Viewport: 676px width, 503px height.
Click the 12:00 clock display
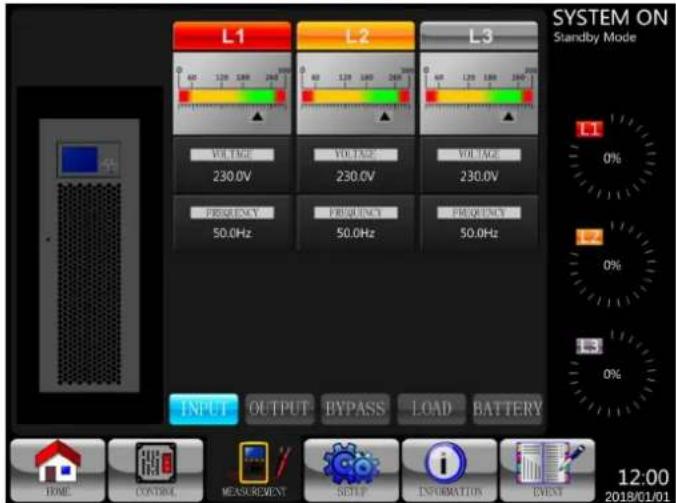(x=643, y=478)
